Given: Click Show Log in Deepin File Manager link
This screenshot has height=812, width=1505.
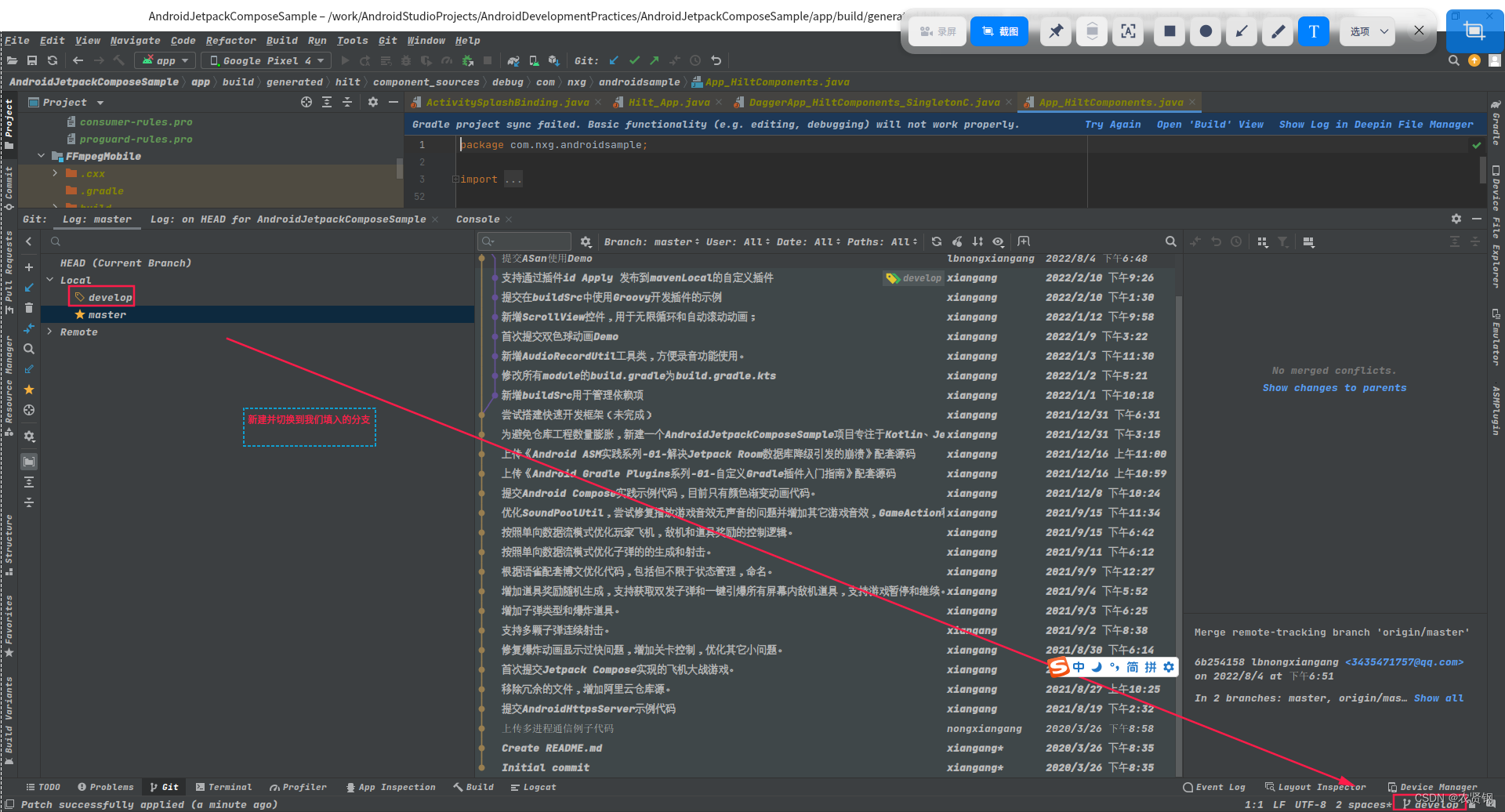Looking at the screenshot, I should 1376,124.
